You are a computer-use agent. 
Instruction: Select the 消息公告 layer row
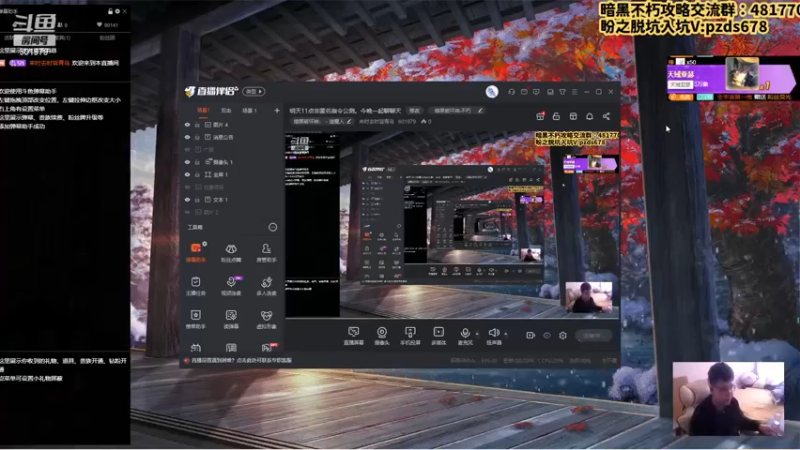point(233,137)
